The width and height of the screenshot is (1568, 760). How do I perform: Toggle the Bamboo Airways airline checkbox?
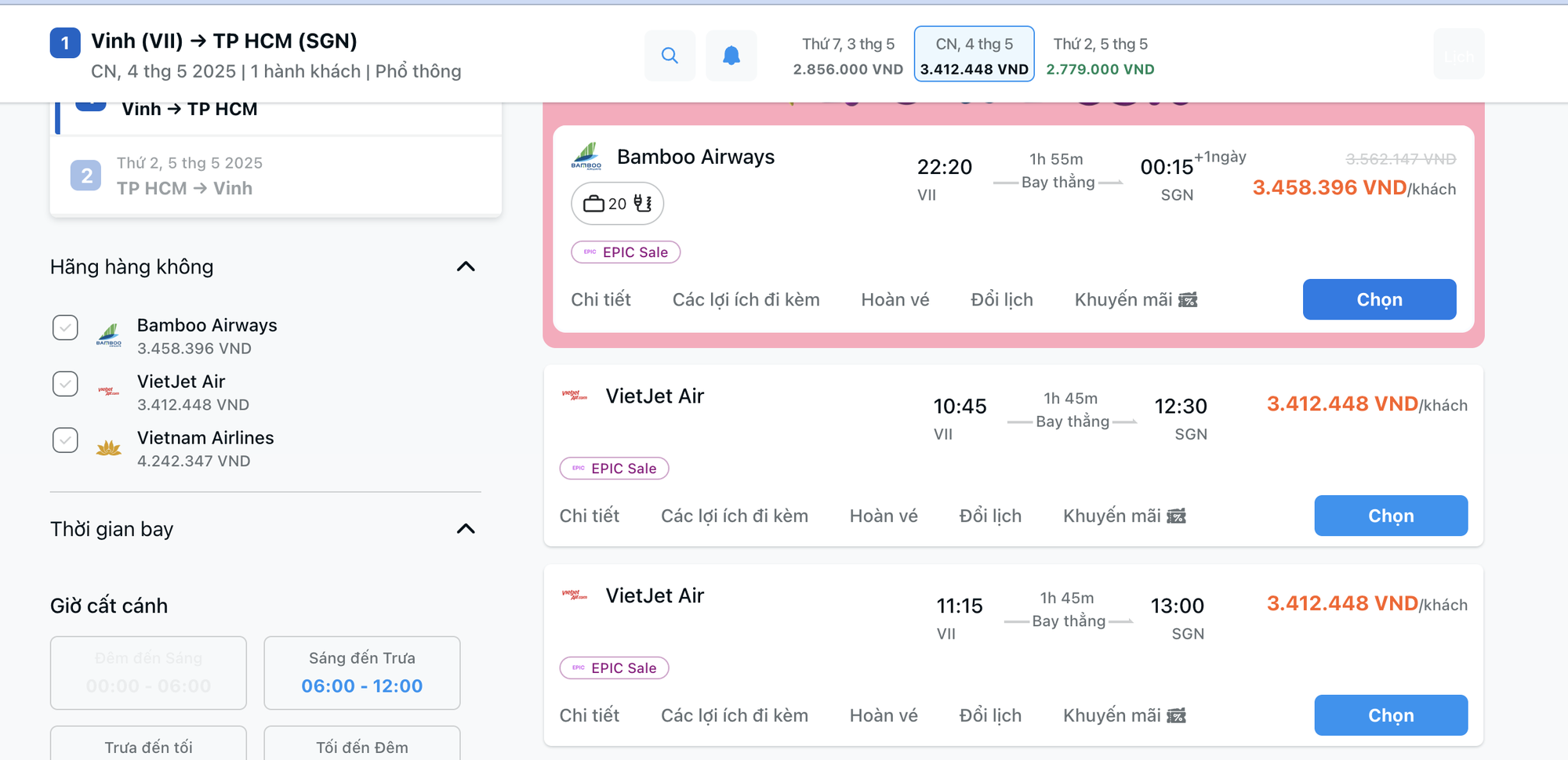coord(65,328)
